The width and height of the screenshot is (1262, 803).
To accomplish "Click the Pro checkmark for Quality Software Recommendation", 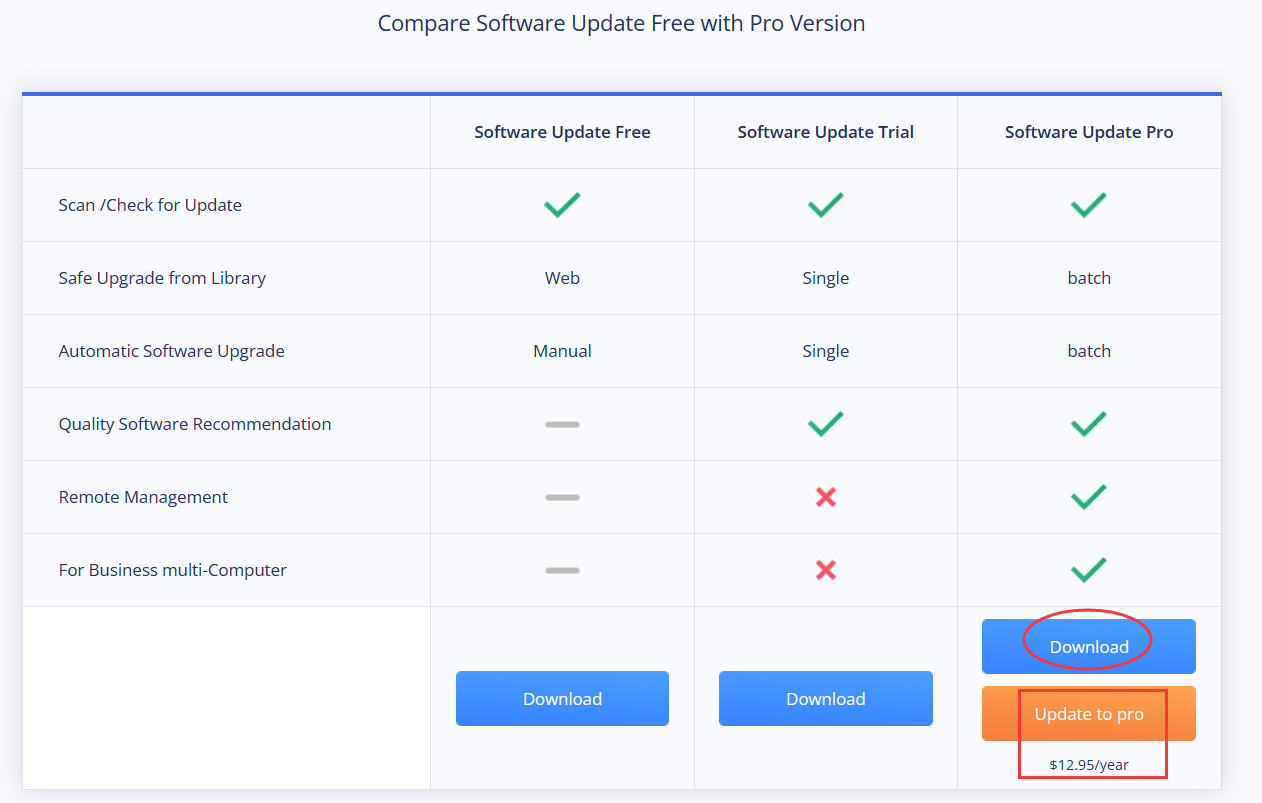I will (x=1089, y=424).
